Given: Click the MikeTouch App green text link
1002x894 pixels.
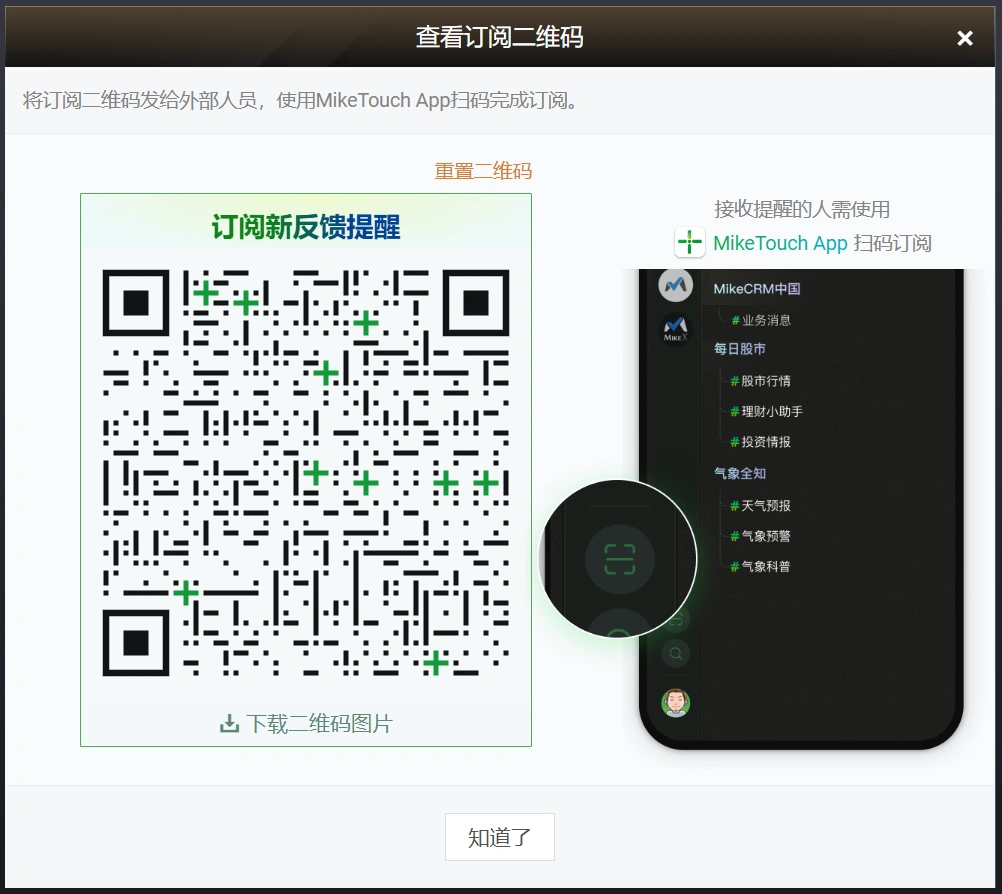Looking at the screenshot, I should tap(780, 243).
